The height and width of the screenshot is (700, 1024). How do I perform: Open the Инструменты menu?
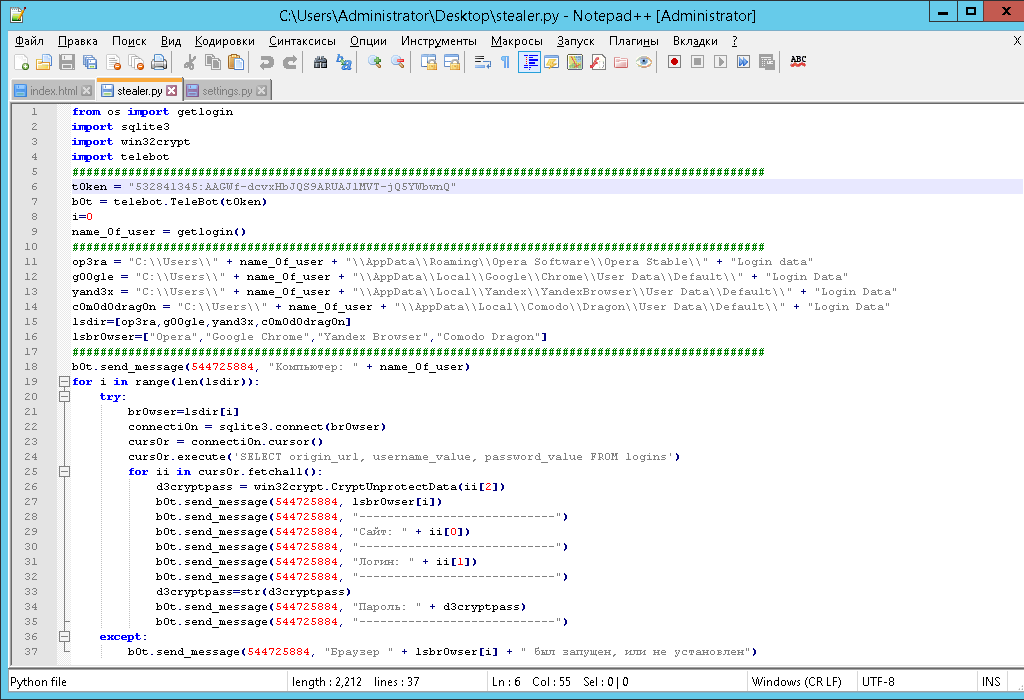[439, 41]
